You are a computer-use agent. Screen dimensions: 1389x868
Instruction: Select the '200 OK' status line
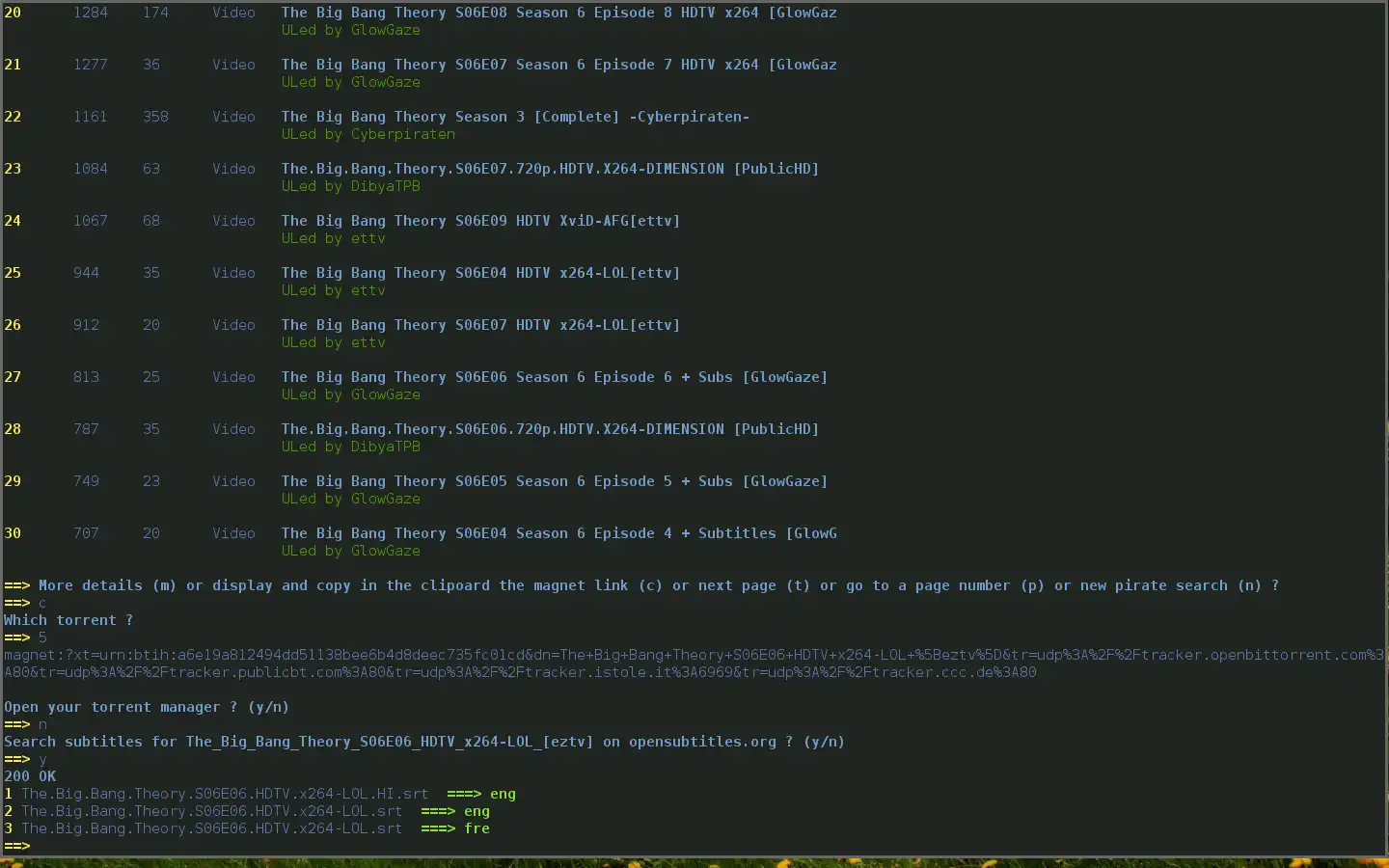(30, 776)
